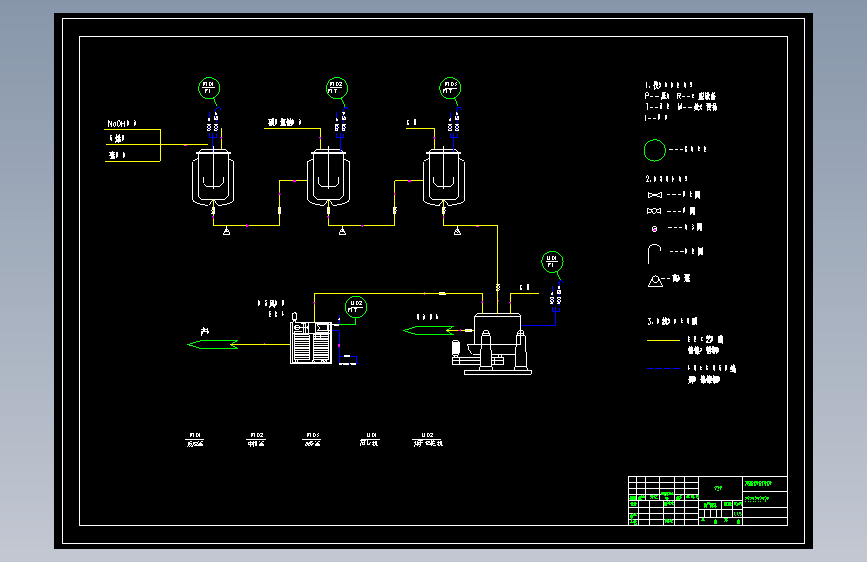
Task: Select the pump triangle symbol in legend
Action: pos(655,281)
